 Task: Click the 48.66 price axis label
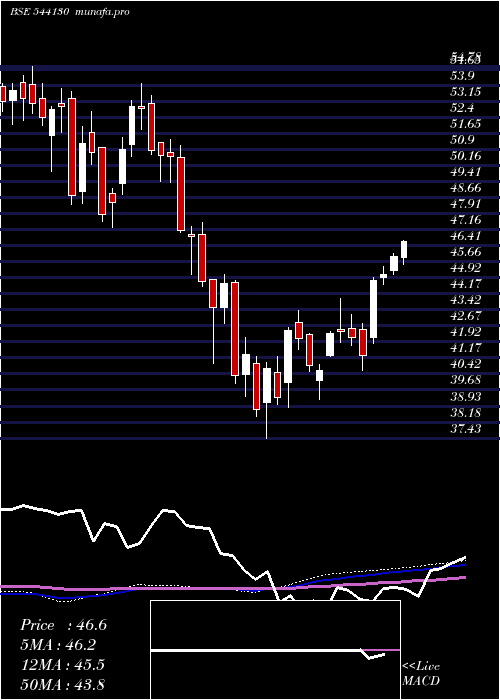tap(465, 188)
